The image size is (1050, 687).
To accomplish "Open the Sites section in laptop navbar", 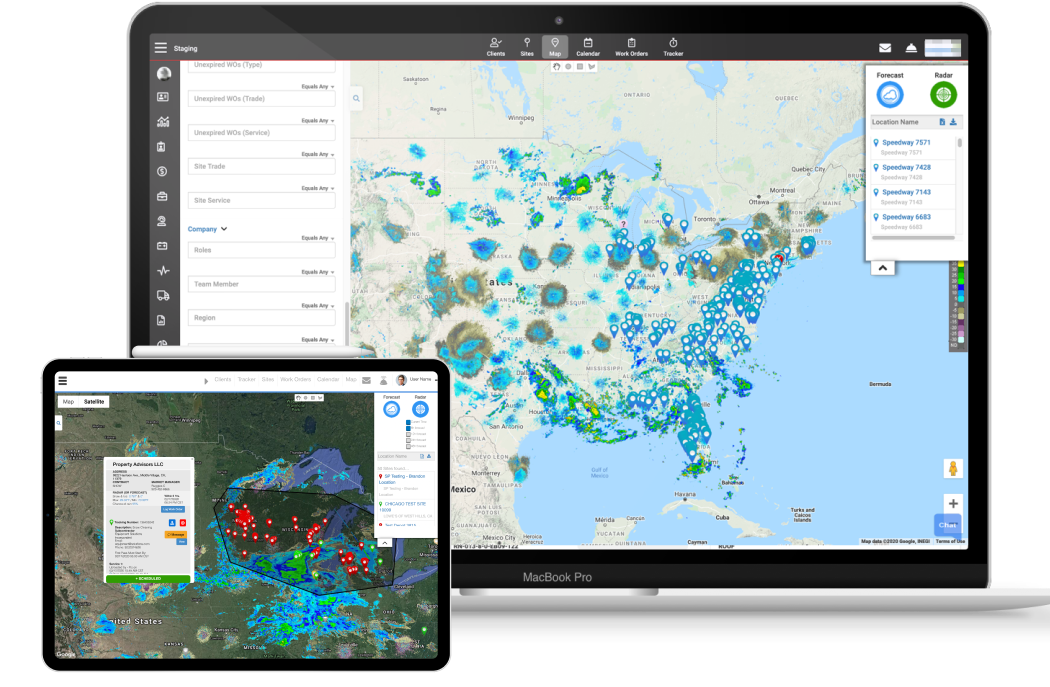I will [x=527, y=47].
